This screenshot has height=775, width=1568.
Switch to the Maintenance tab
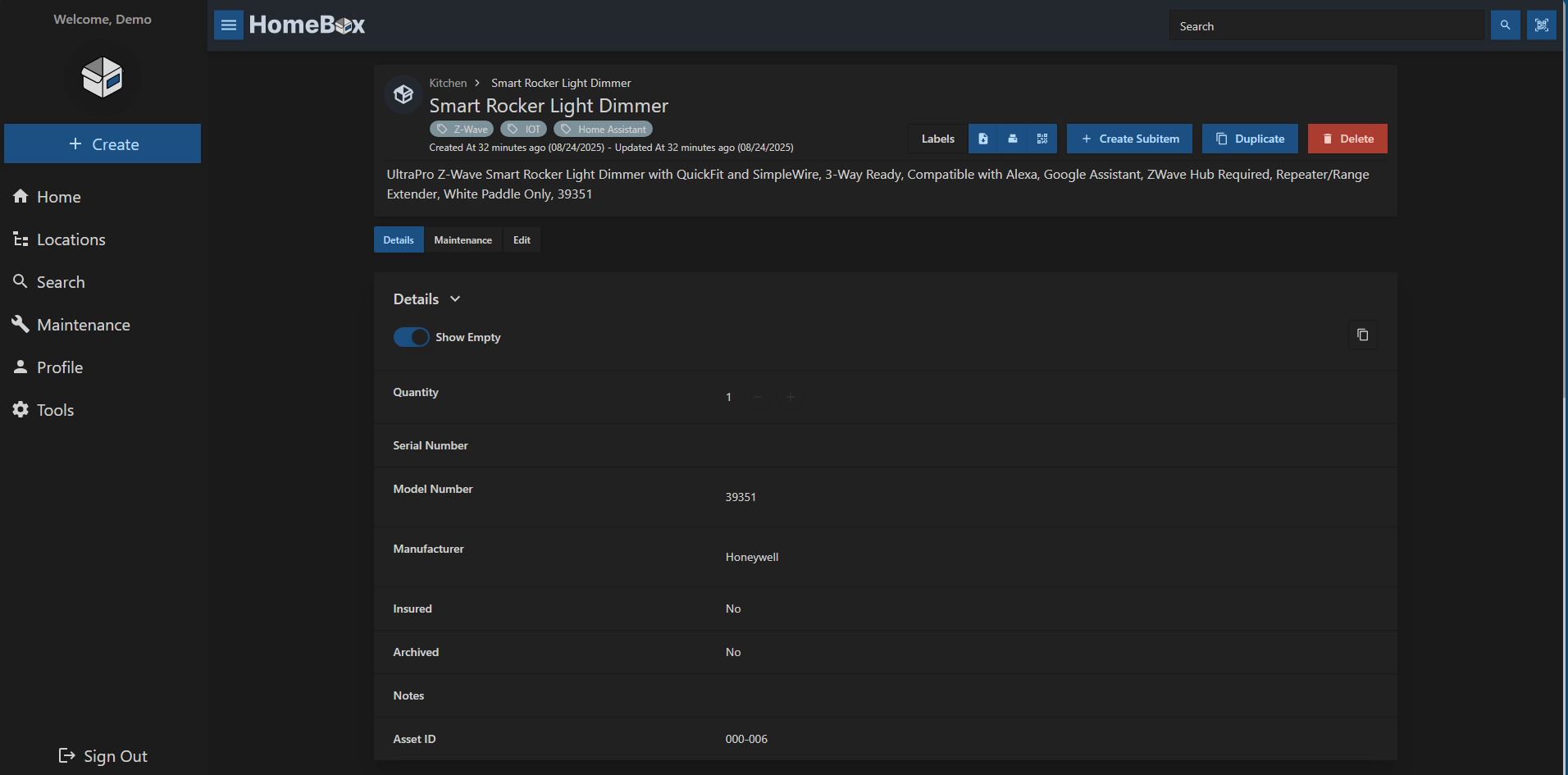[x=463, y=239]
